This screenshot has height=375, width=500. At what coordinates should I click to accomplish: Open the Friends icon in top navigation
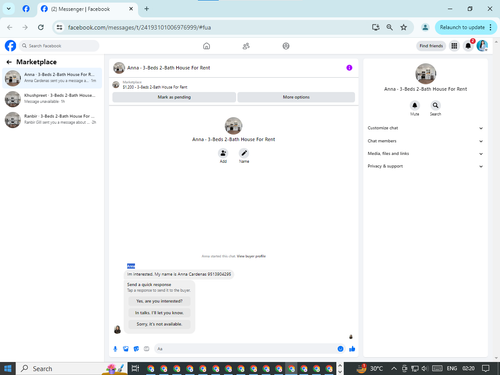tap(246, 46)
